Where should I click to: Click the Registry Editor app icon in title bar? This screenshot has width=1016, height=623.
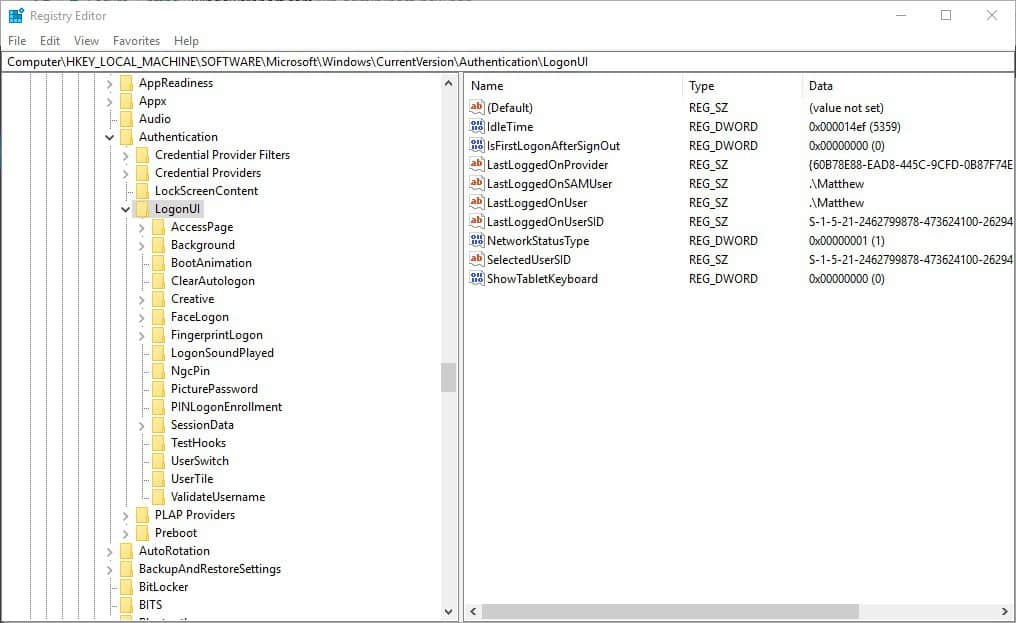pos(16,16)
